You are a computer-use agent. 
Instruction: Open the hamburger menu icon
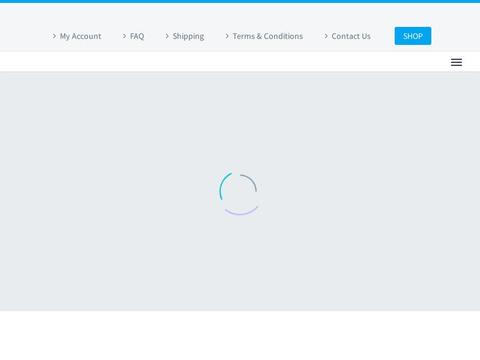click(456, 62)
